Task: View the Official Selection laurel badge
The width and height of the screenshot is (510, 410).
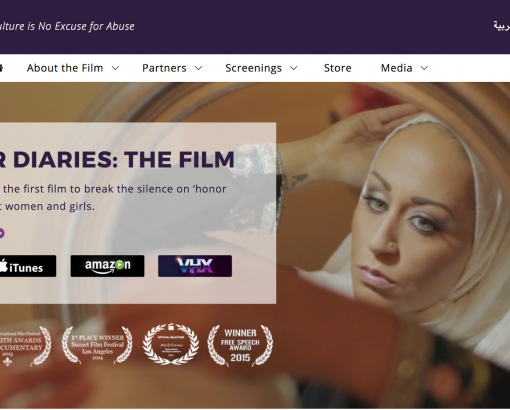Action: (171, 344)
